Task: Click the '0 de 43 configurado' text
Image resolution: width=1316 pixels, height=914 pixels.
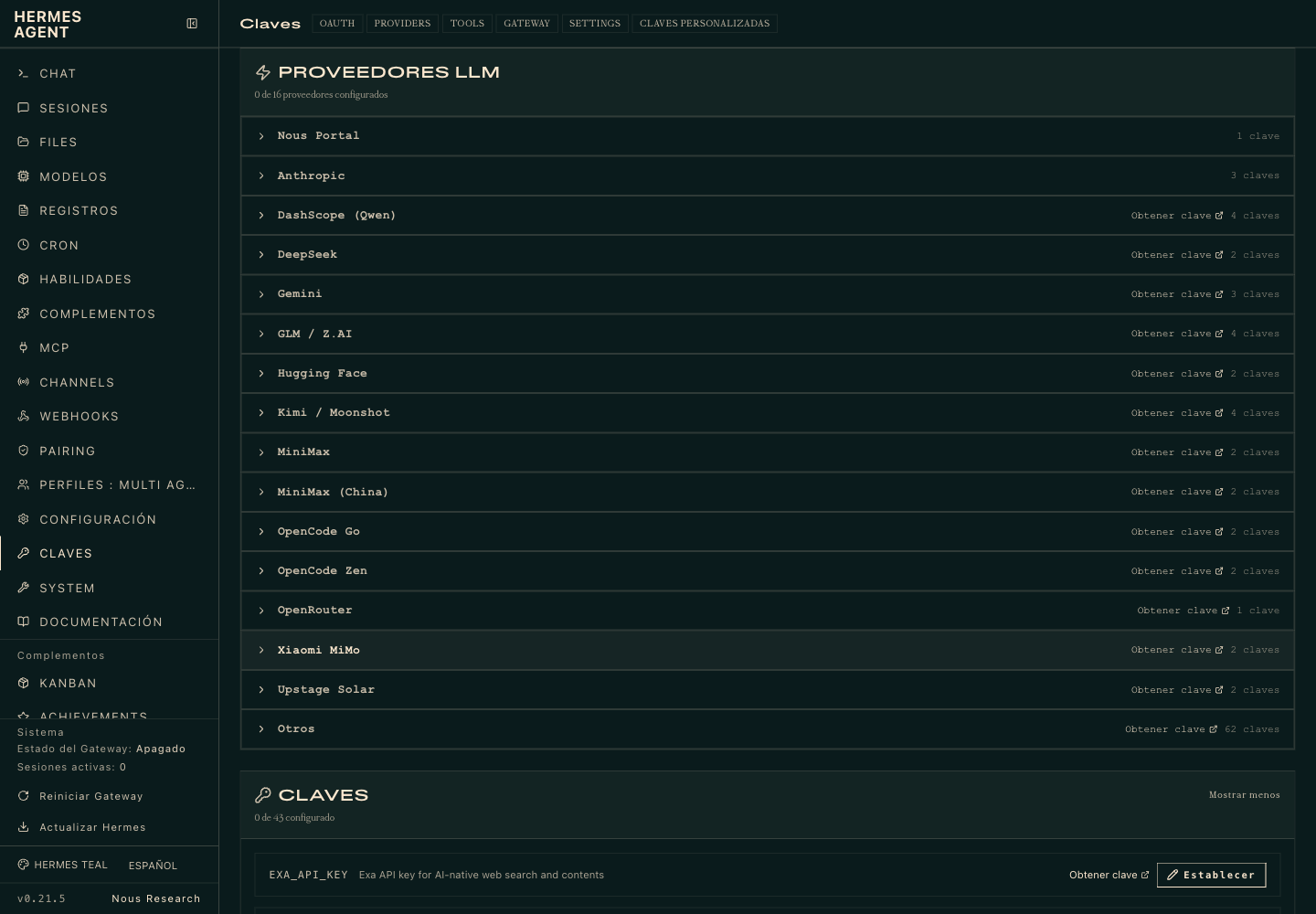Action: [x=295, y=818]
